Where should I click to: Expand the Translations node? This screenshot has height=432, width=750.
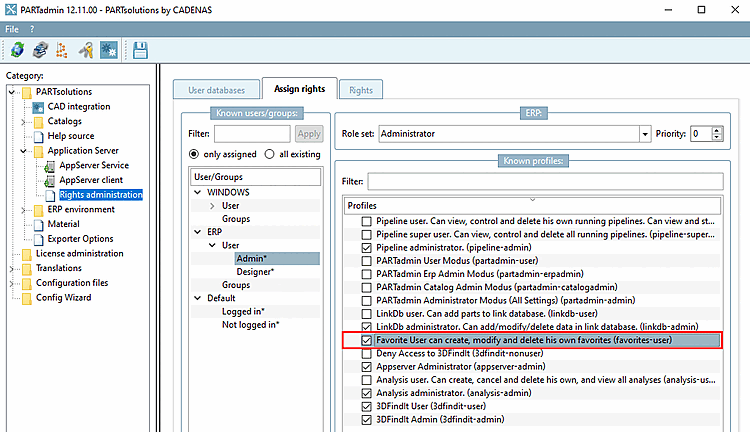(12, 269)
